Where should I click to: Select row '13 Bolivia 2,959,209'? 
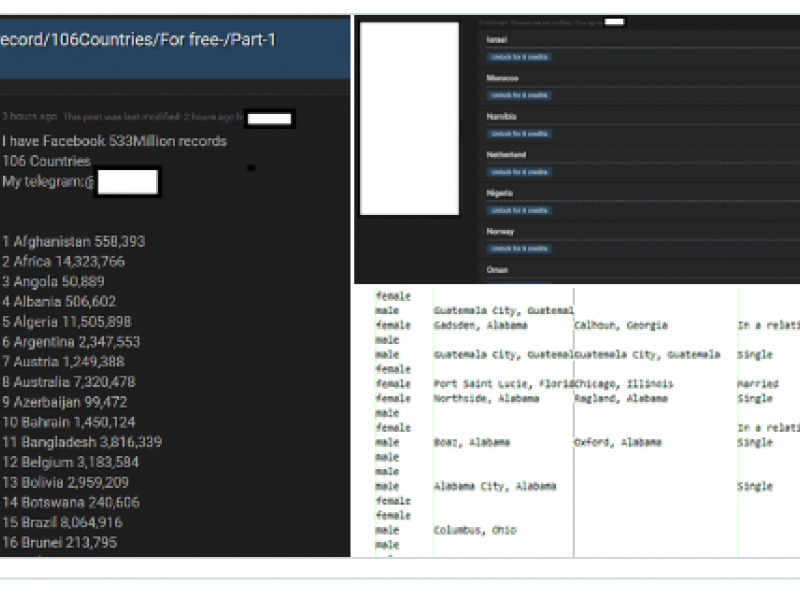pyautogui.click(x=65, y=483)
